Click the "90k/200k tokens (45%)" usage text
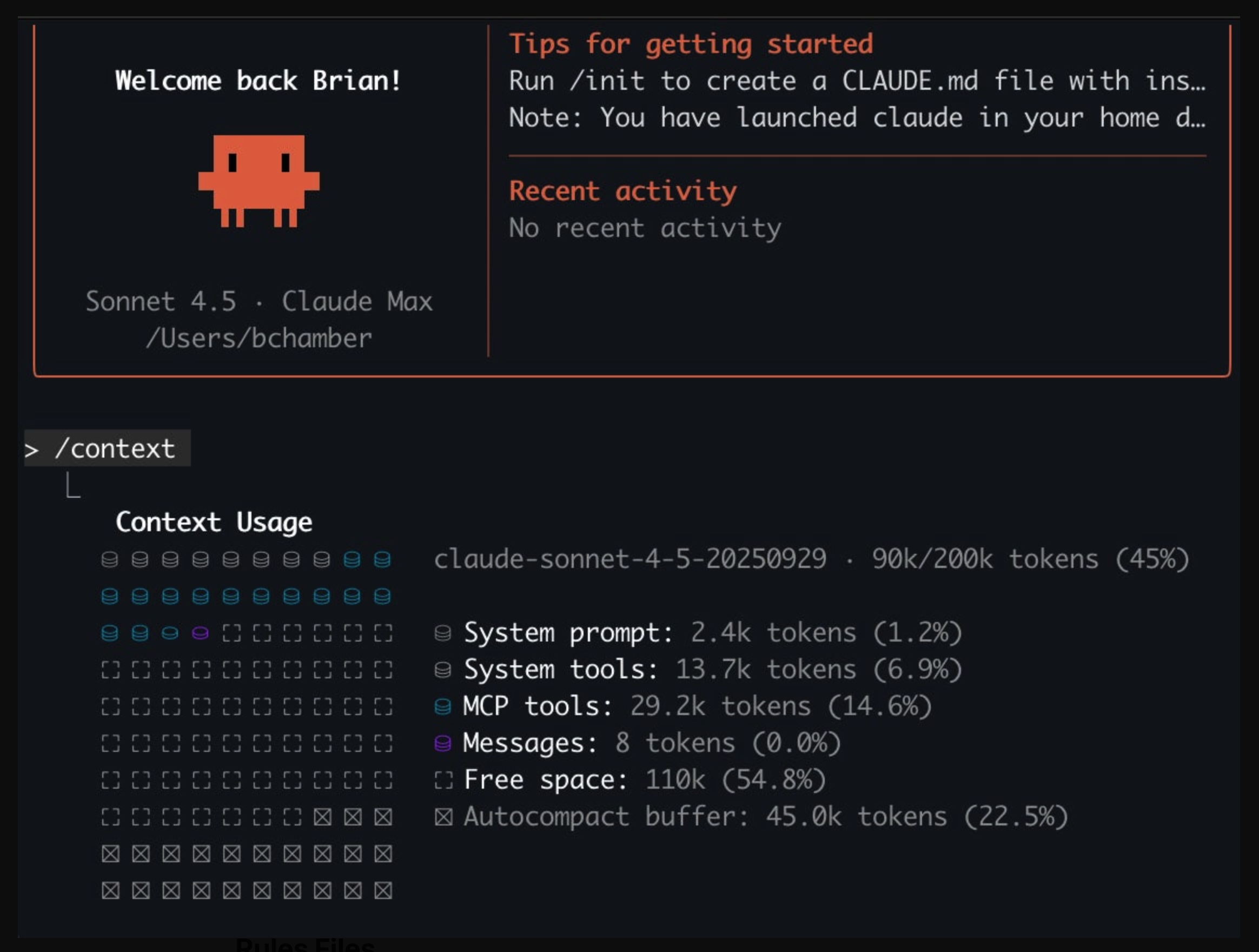 [x=1030, y=559]
